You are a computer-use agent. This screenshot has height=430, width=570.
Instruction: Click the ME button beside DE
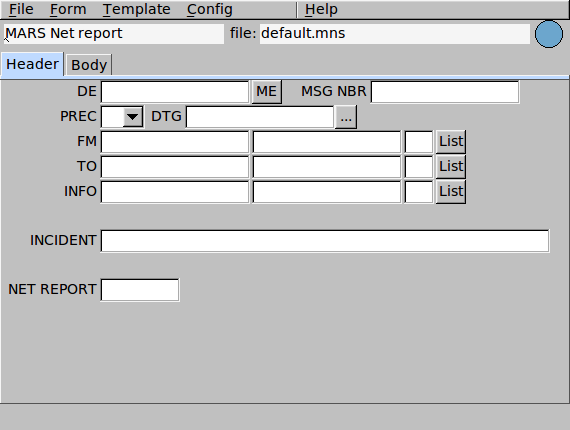pyautogui.click(x=266, y=92)
